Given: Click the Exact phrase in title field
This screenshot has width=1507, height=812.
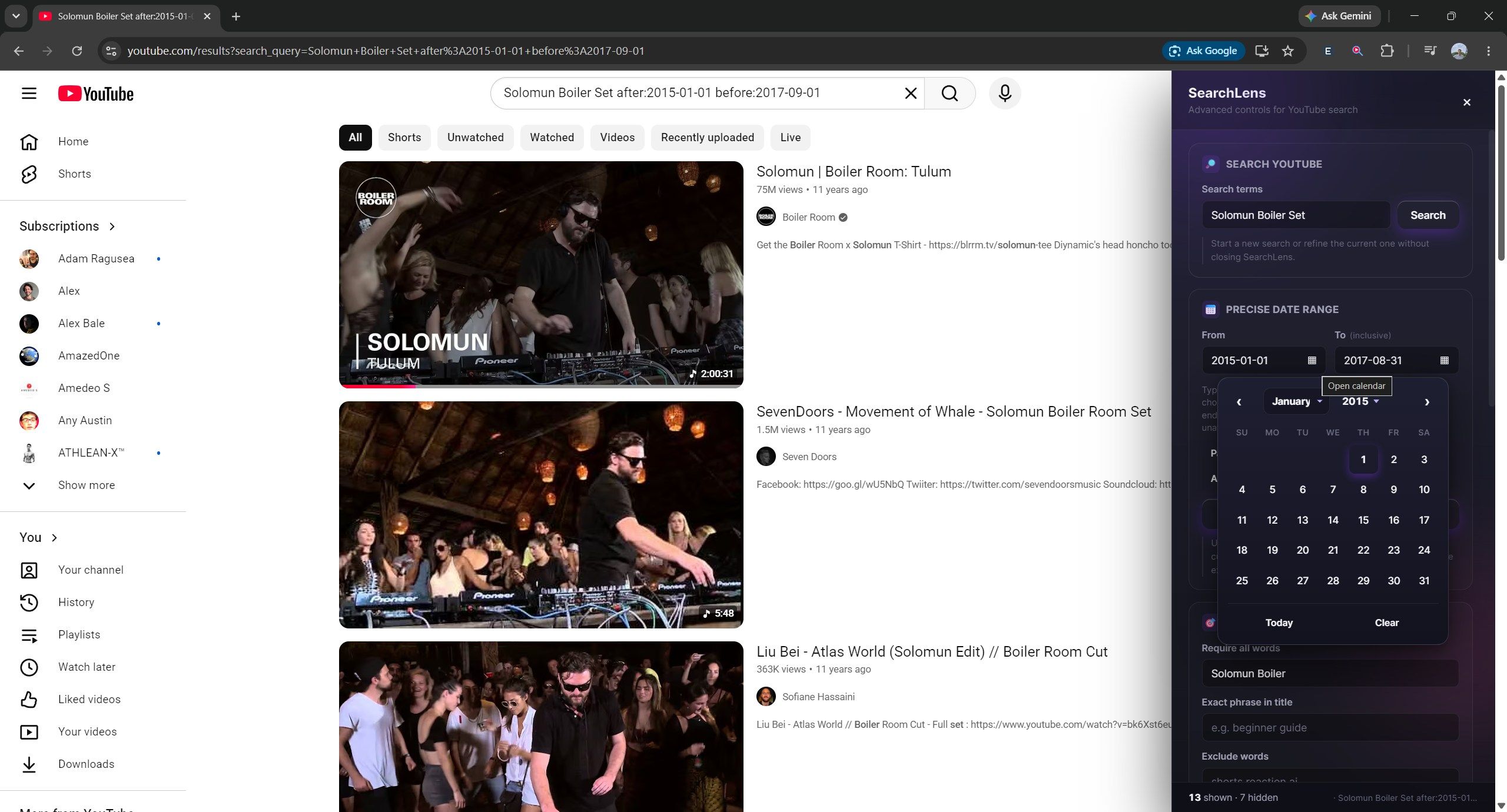Looking at the screenshot, I should (x=1330, y=728).
